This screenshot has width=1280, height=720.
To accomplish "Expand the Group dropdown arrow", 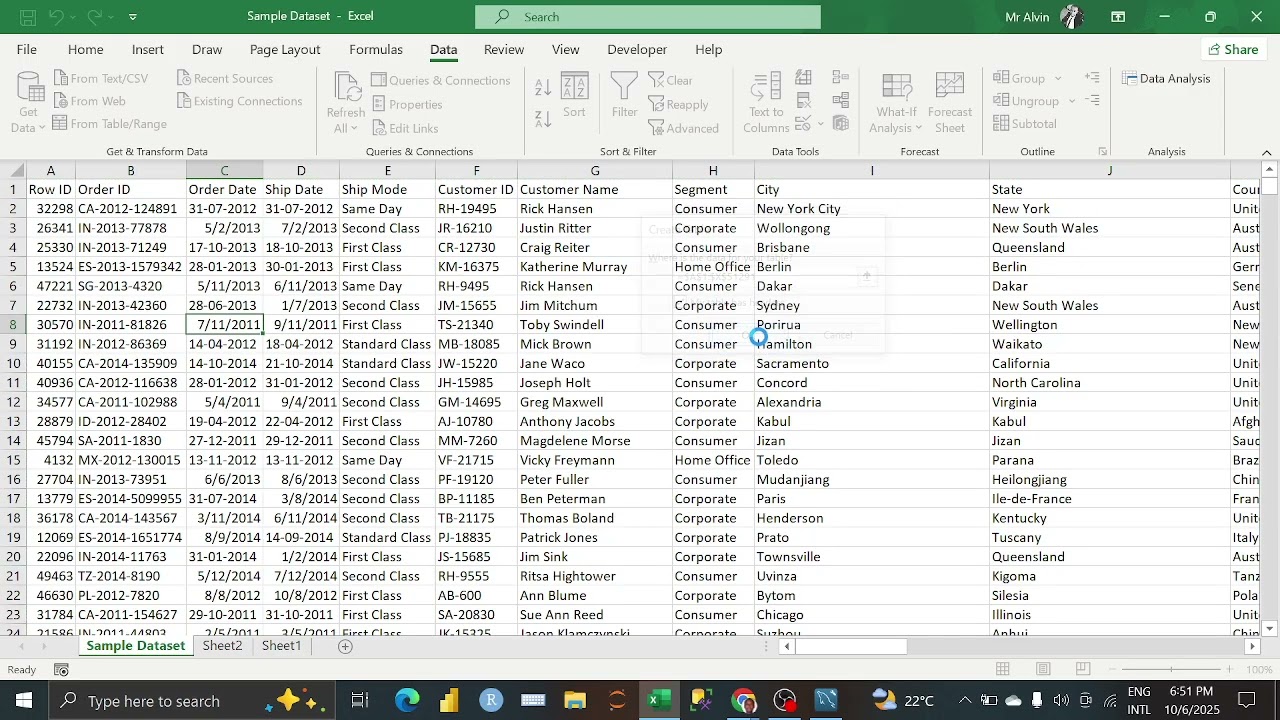I will [x=1057, y=78].
